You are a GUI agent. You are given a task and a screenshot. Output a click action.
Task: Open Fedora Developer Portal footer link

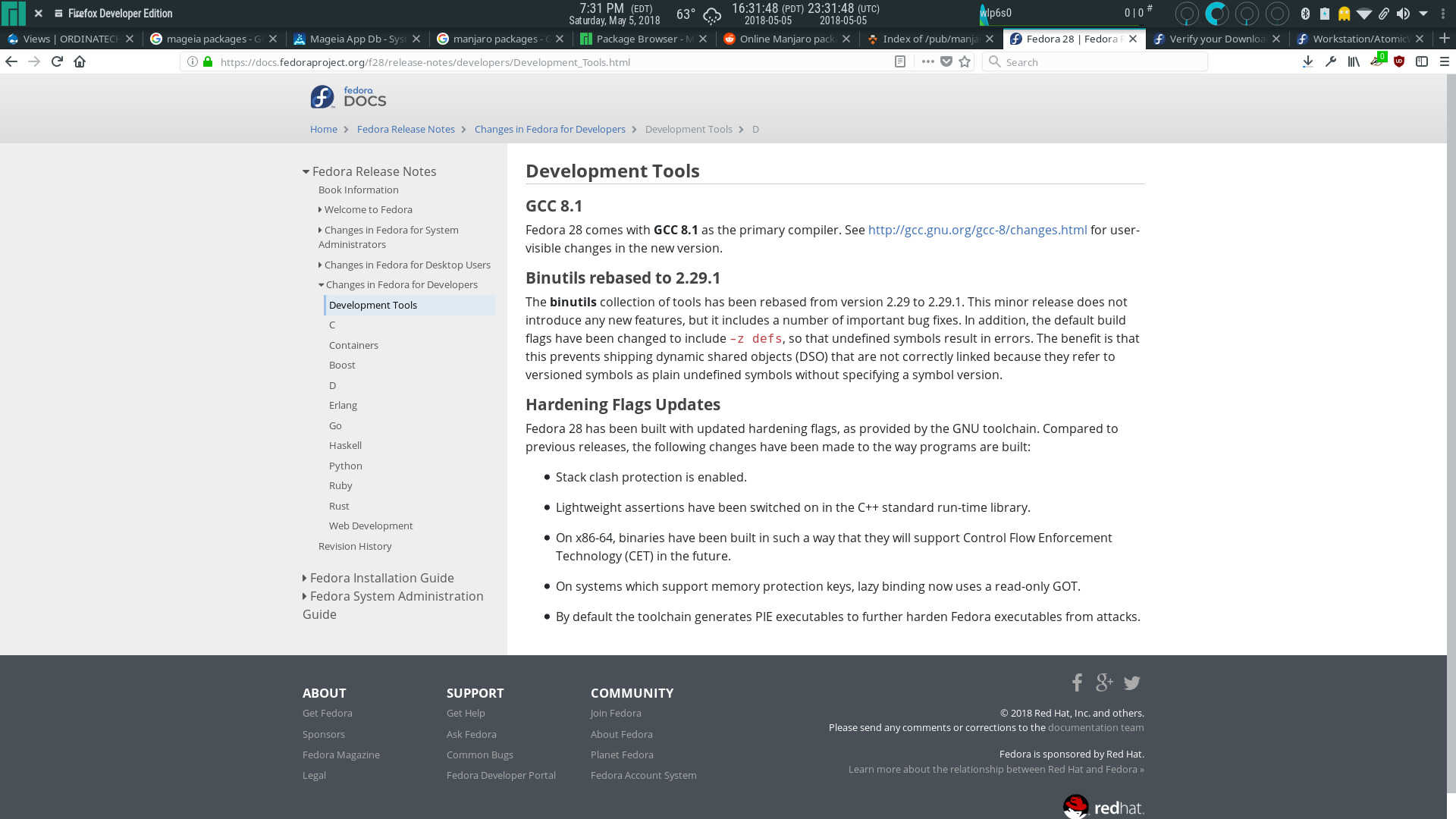(x=500, y=775)
